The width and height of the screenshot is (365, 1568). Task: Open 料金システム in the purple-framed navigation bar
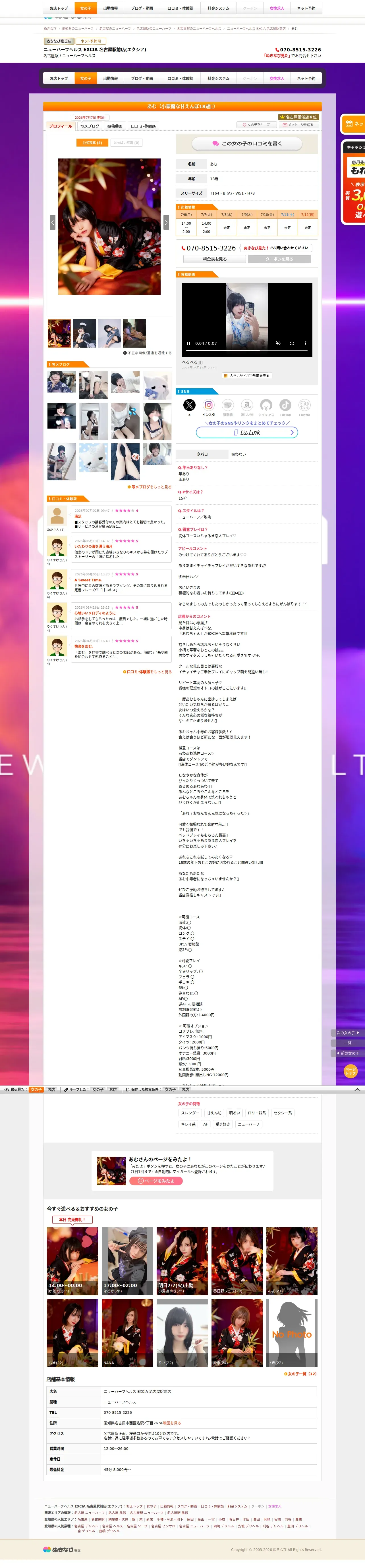(x=219, y=78)
